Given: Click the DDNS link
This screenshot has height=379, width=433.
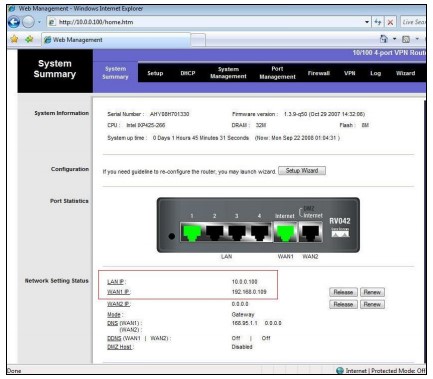Looking at the screenshot, I should click(114, 338).
